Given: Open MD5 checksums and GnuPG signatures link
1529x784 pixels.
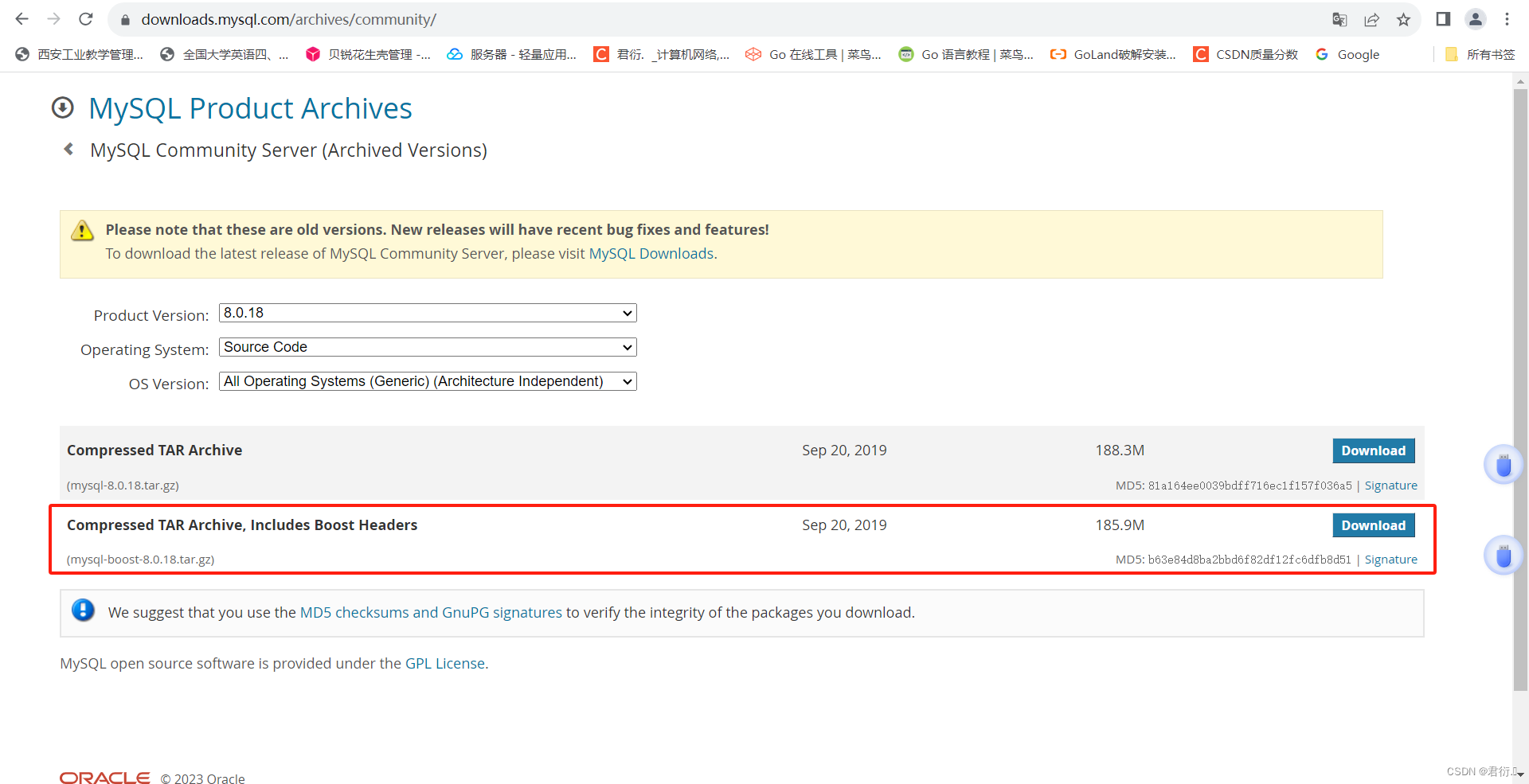Looking at the screenshot, I should [x=431, y=612].
